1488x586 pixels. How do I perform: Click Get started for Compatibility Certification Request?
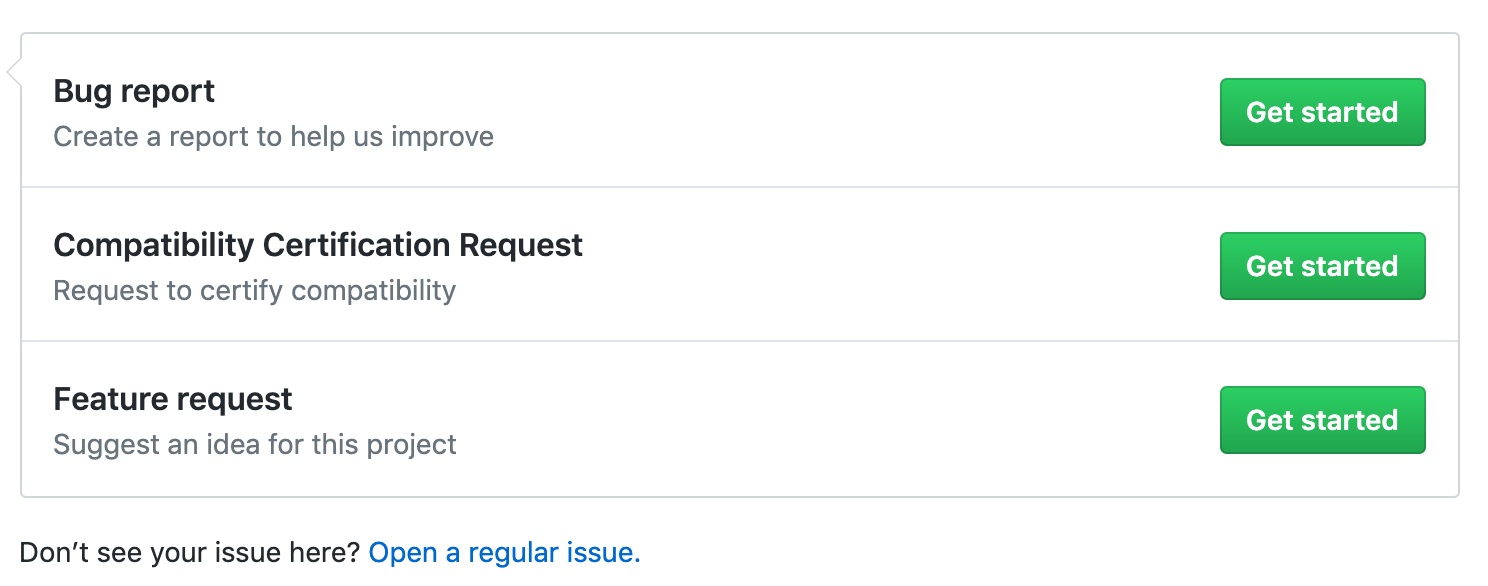(x=1322, y=266)
